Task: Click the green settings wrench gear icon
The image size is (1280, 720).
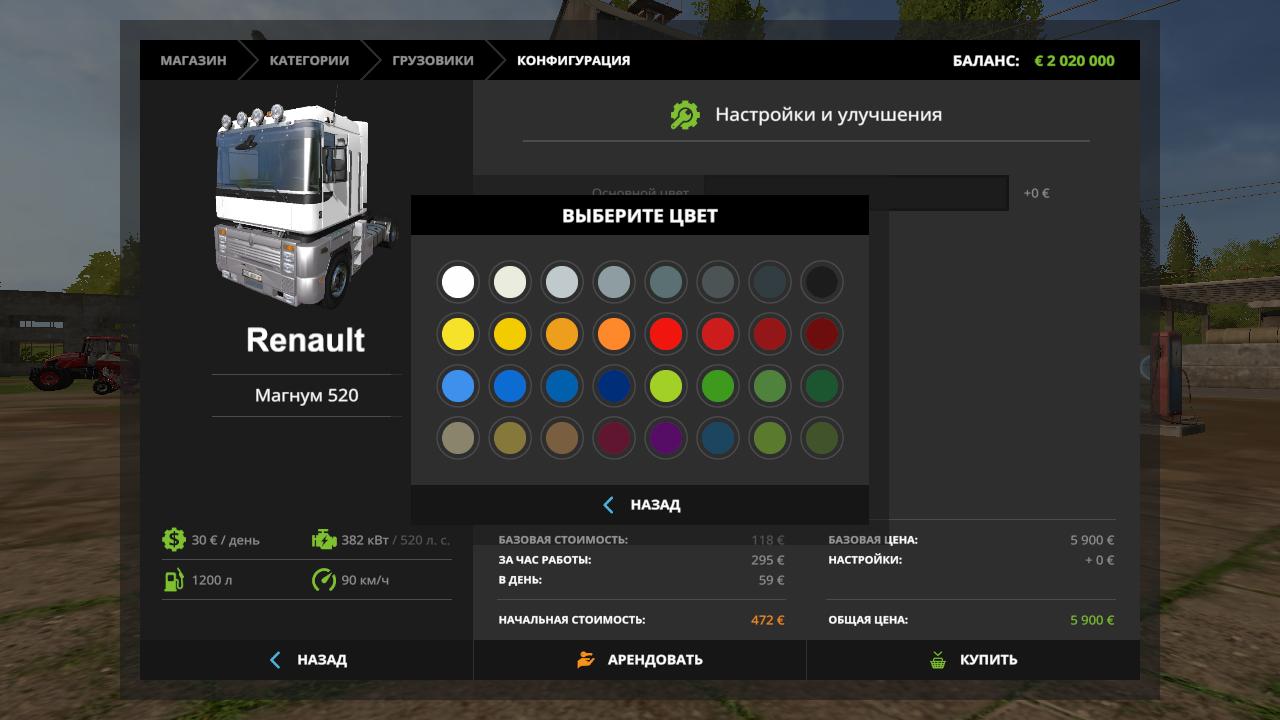Action: click(x=685, y=115)
